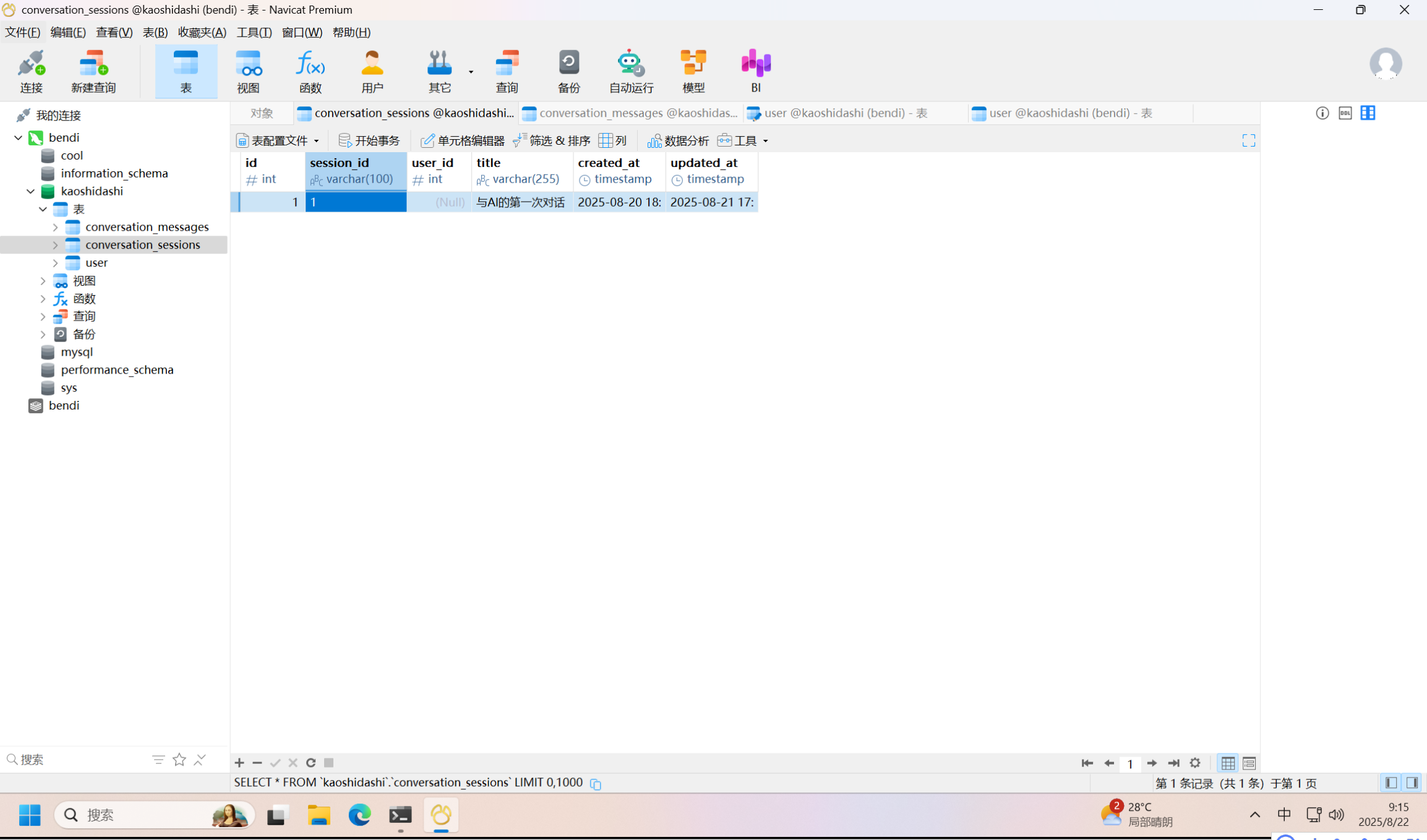Open the 查询 (Query) toolbar icon
The height and width of the screenshot is (840, 1427).
[507, 71]
